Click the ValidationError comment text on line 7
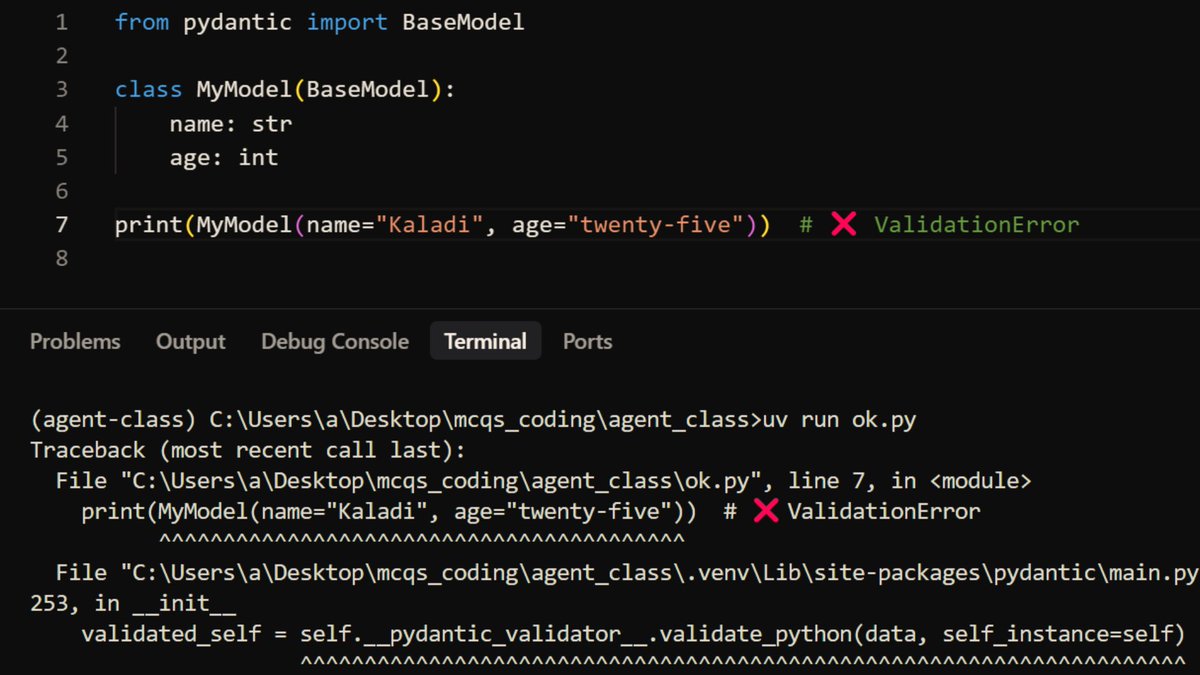Screen dimensions: 1200x675 975,224
